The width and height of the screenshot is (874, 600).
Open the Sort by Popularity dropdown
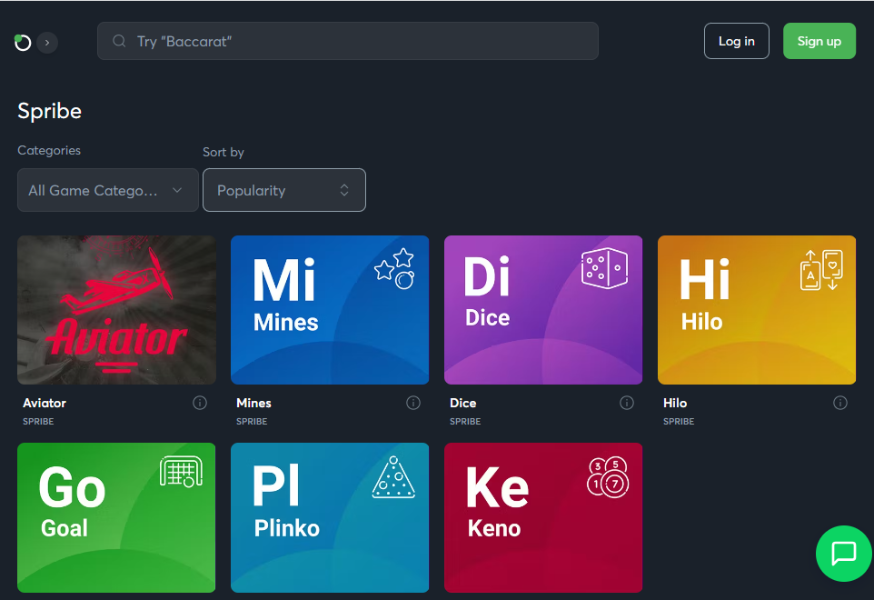(284, 190)
